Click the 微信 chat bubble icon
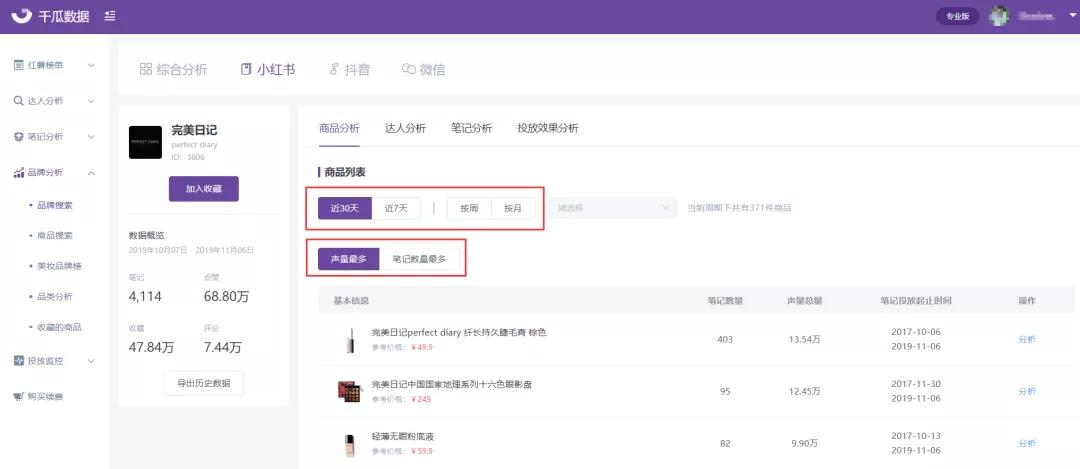 click(x=409, y=69)
